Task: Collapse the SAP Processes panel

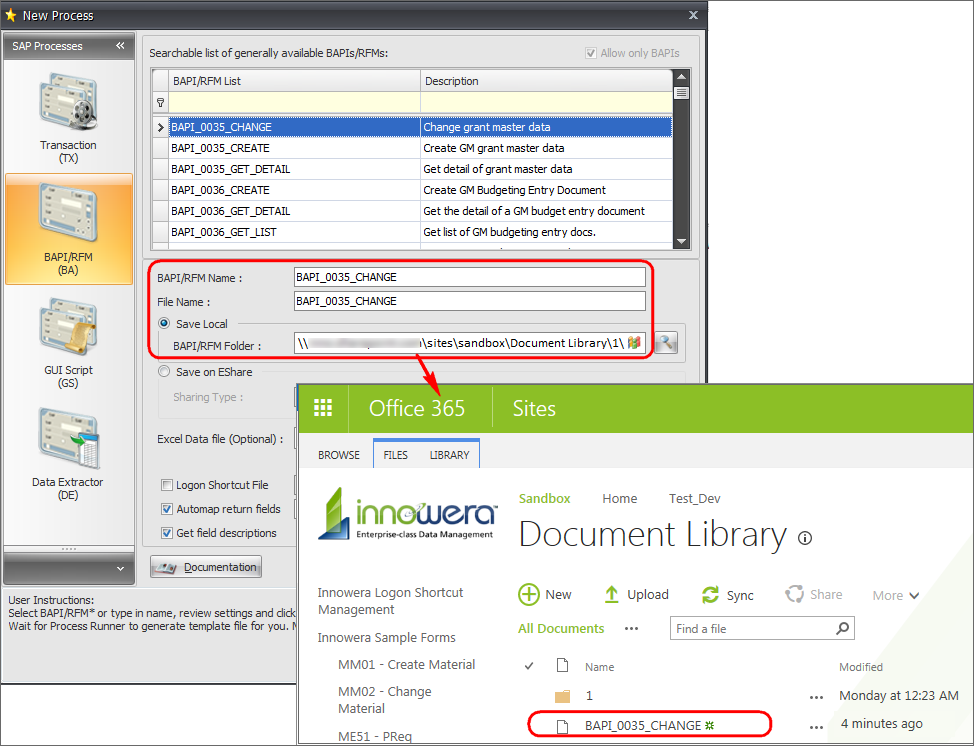Action: click(x=120, y=46)
